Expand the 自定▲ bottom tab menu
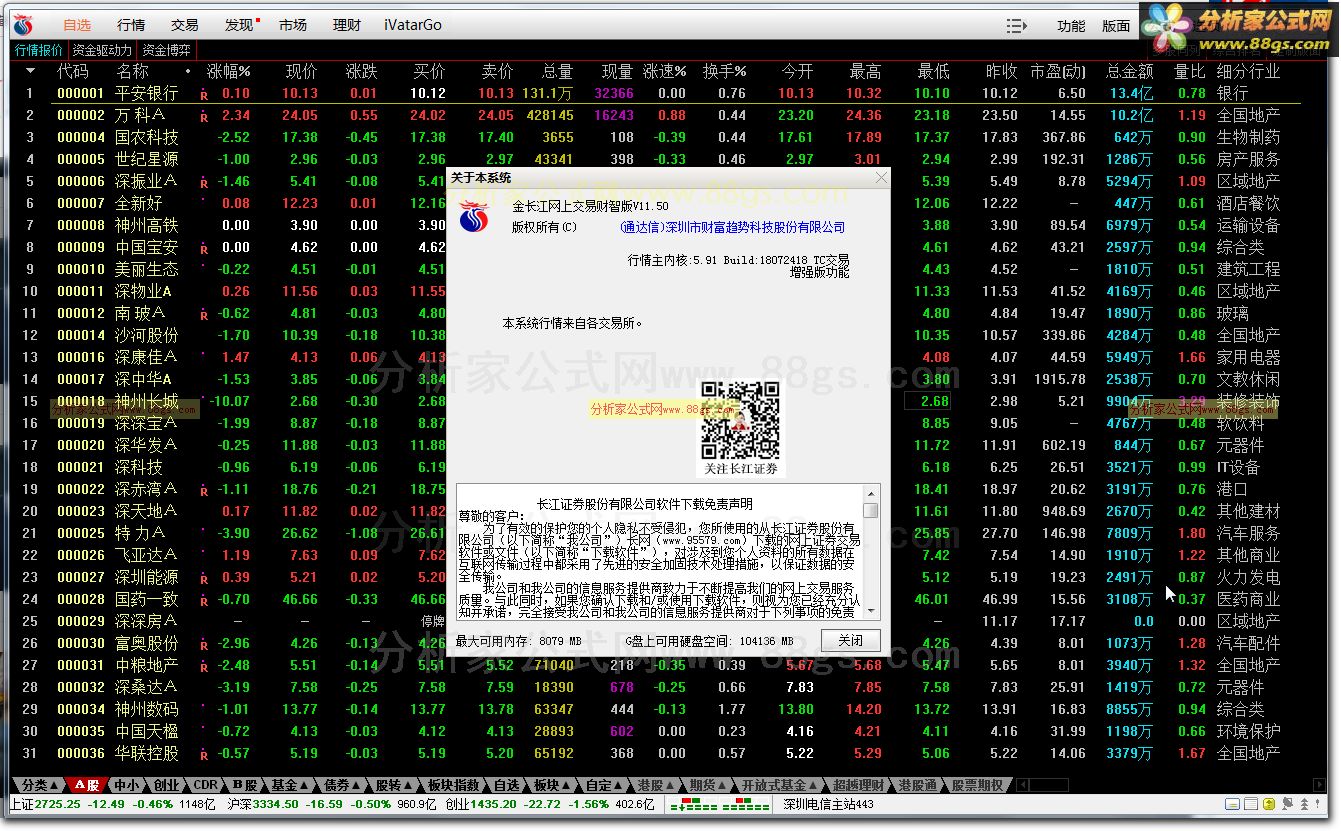The height and width of the screenshot is (831, 1341). coord(605,785)
